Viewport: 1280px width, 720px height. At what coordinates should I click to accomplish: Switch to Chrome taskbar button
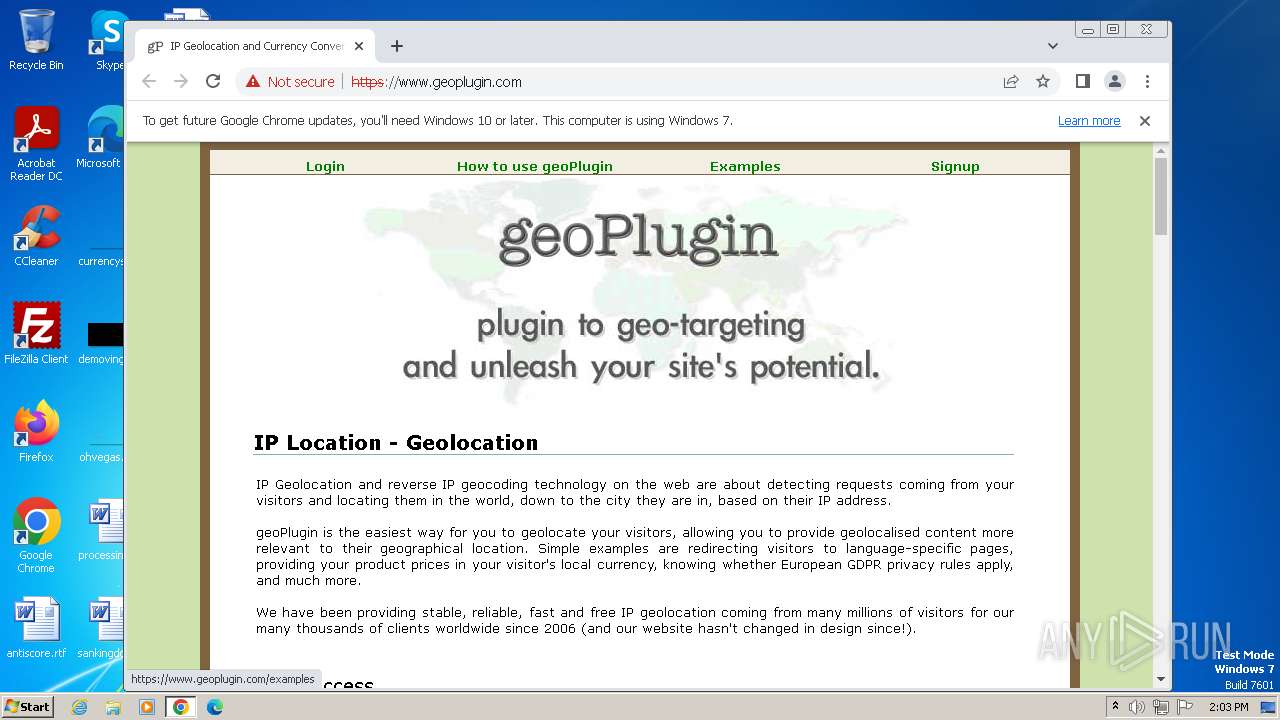point(181,707)
